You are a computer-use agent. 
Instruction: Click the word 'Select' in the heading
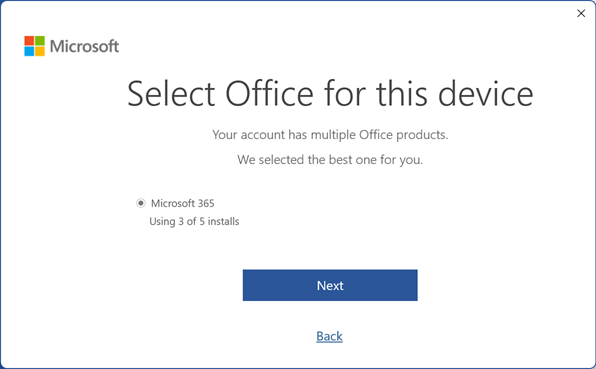pyautogui.click(x=171, y=93)
